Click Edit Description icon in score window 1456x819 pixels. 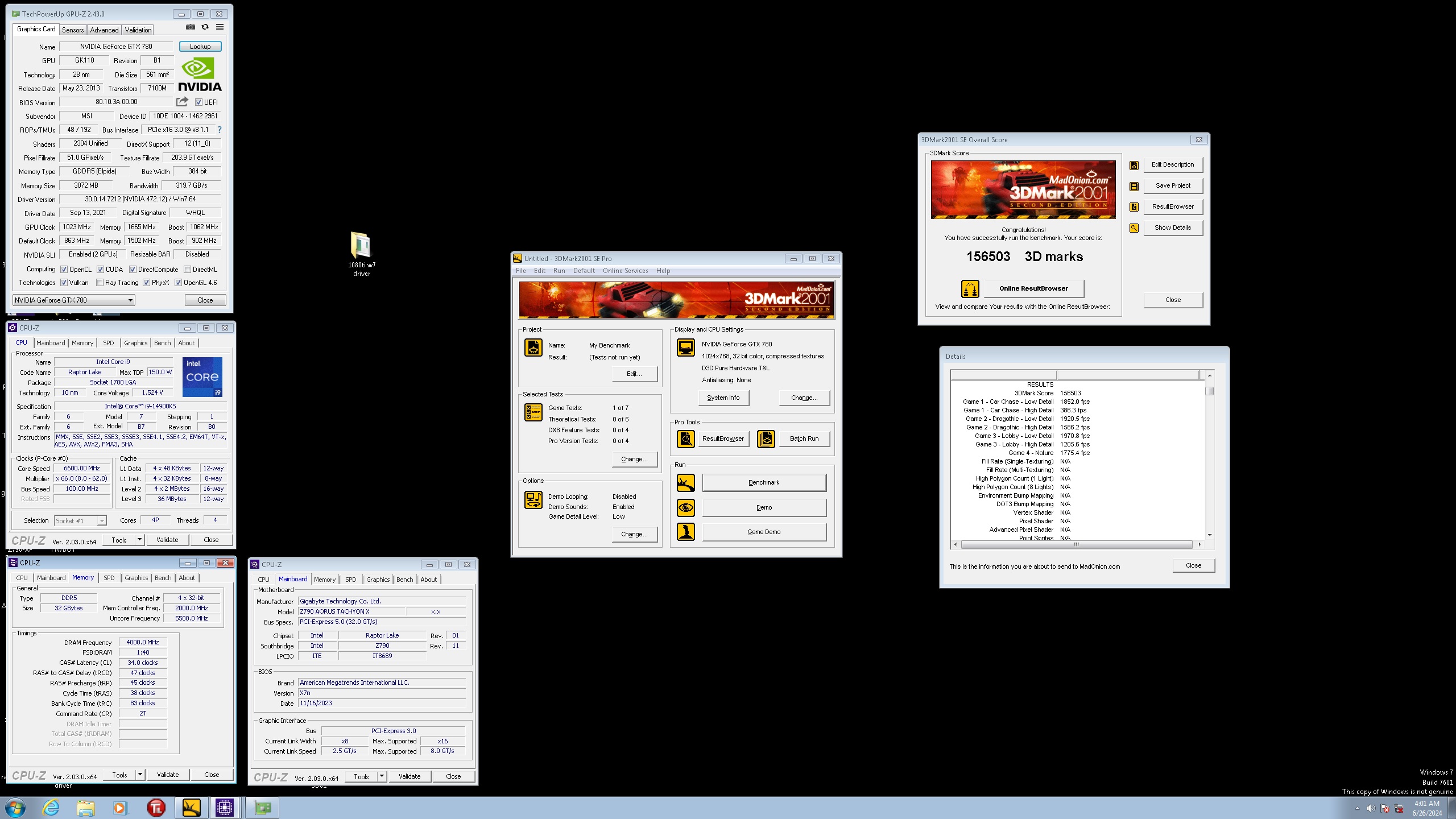coord(1134,165)
